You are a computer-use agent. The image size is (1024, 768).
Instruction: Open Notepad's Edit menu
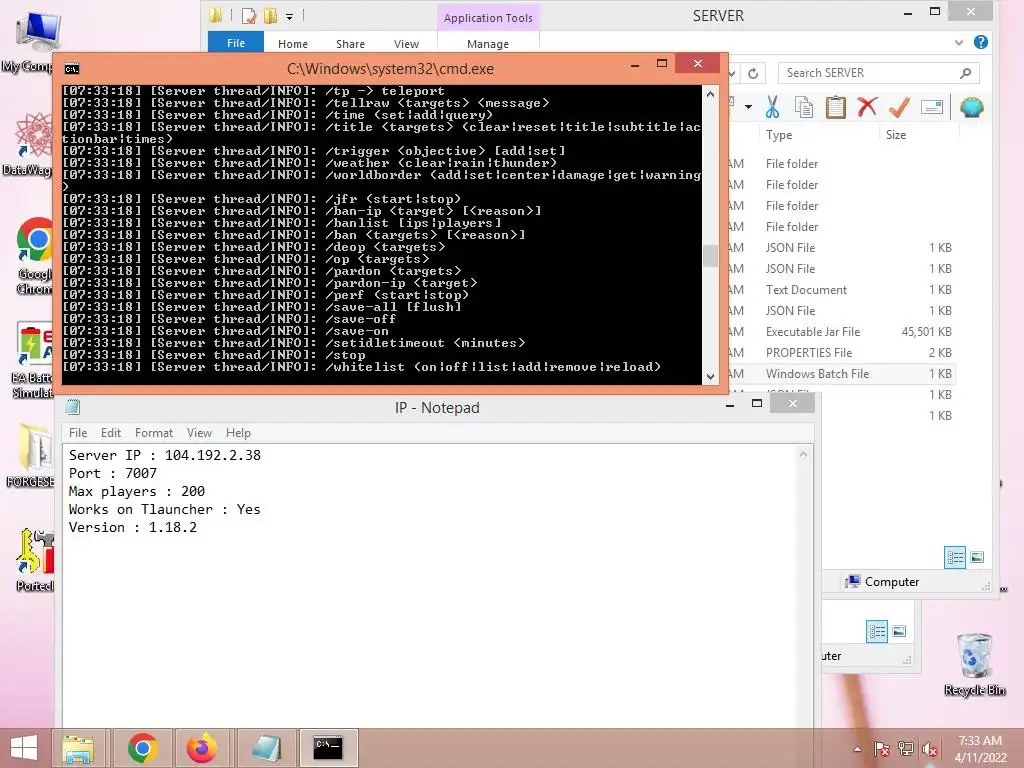point(111,432)
